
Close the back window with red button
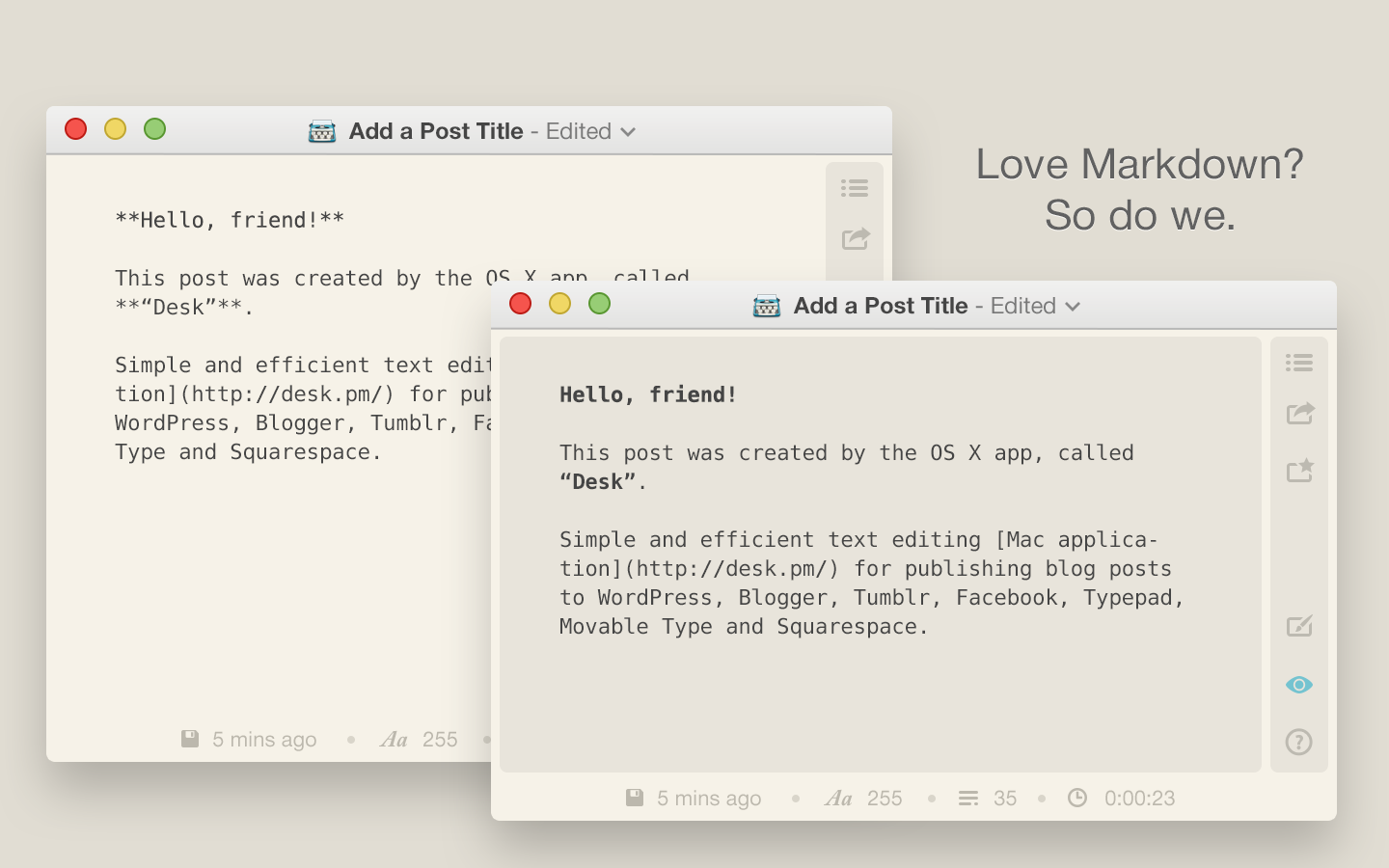75,129
